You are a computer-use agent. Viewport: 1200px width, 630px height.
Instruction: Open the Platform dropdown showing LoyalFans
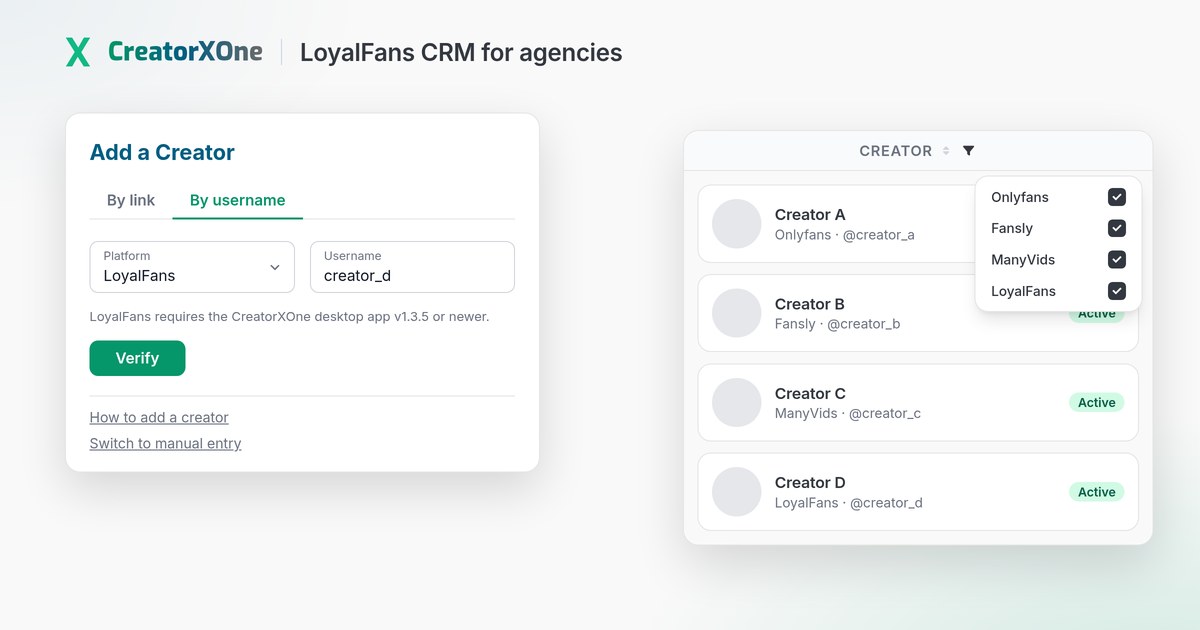click(x=192, y=267)
